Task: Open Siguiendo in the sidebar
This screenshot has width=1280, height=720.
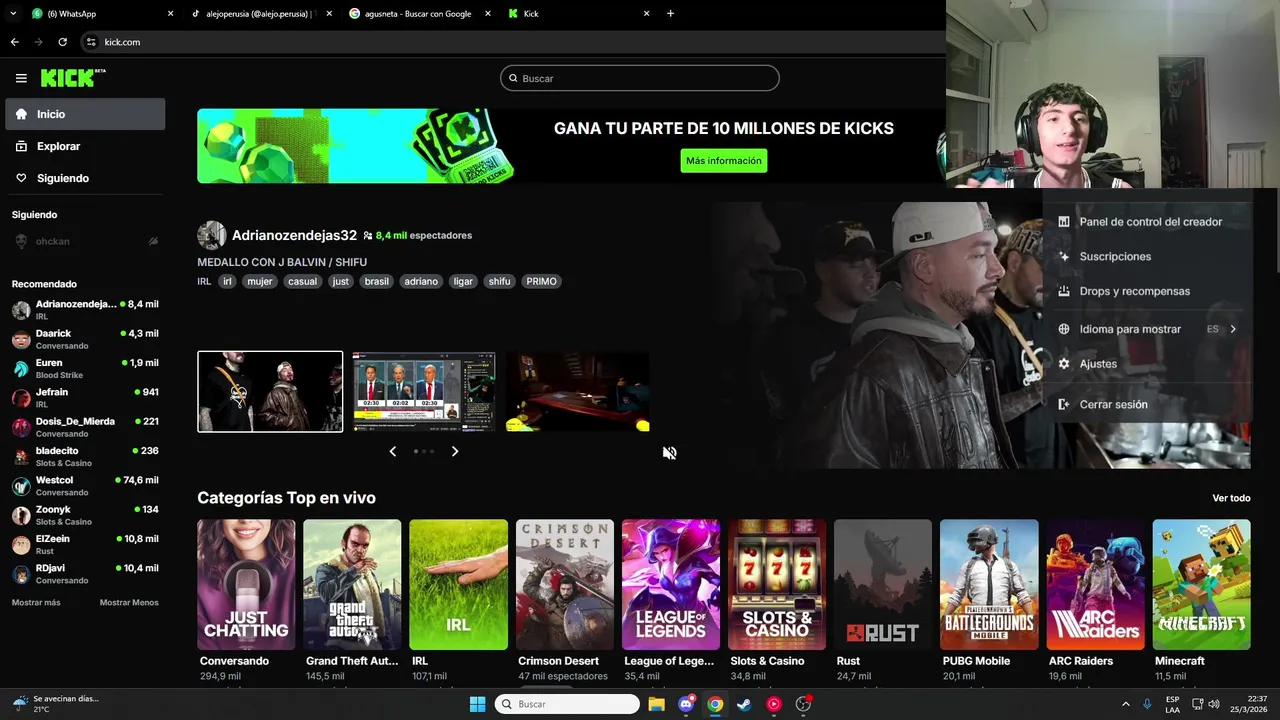Action: click(x=85, y=178)
